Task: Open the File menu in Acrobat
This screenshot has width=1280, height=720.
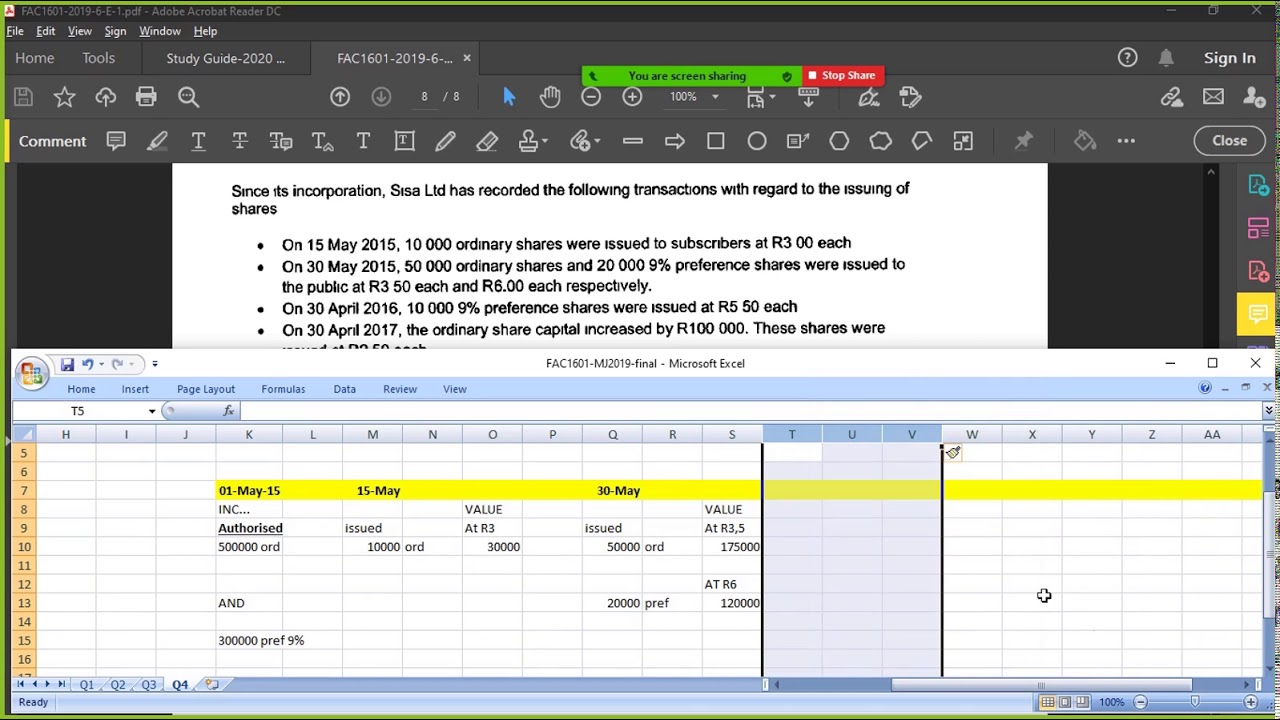Action: click(15, 31)
